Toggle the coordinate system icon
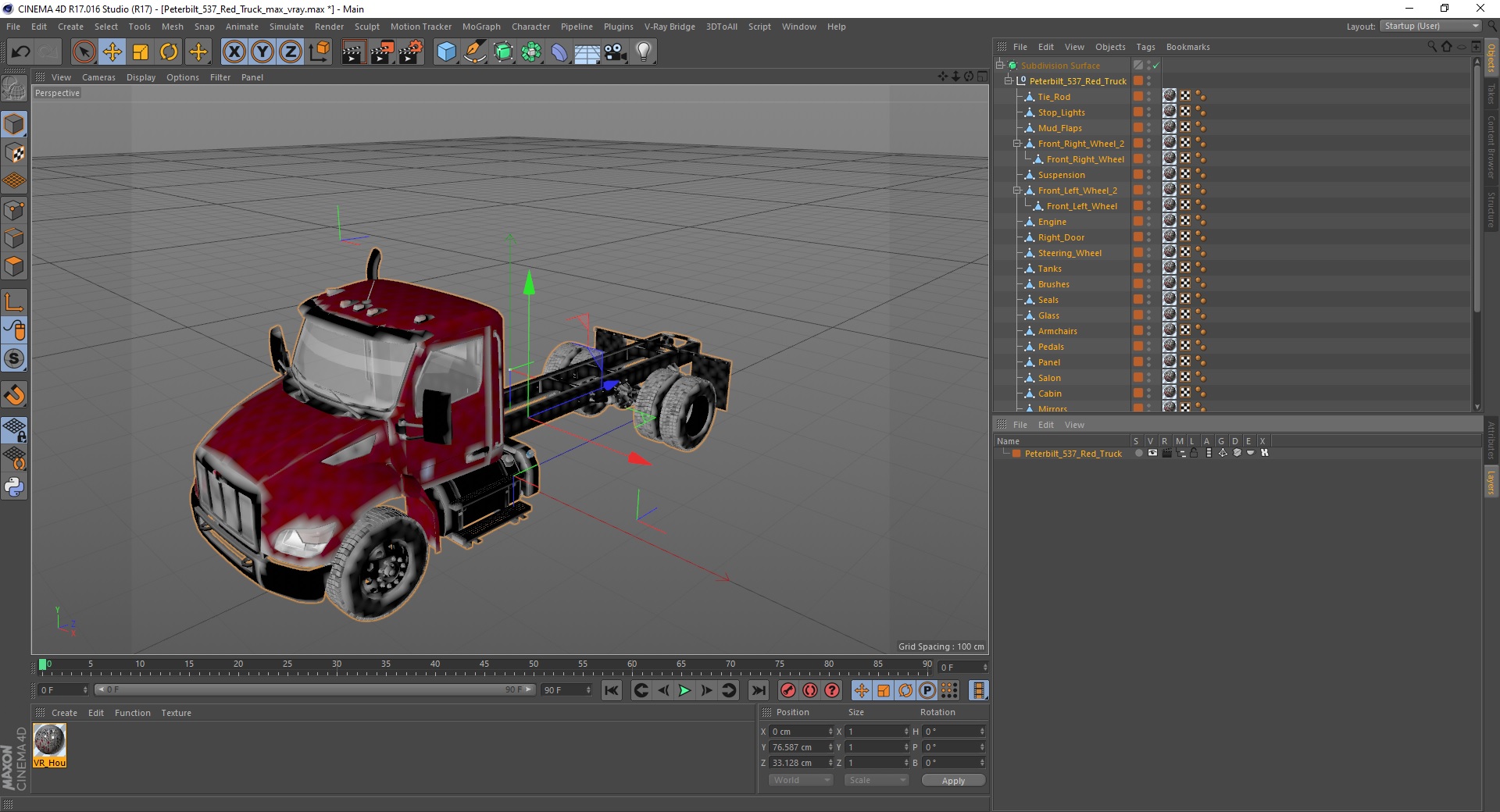This screenshot has width=1500, height=812. pyautogui.click(x=319, y=52)
